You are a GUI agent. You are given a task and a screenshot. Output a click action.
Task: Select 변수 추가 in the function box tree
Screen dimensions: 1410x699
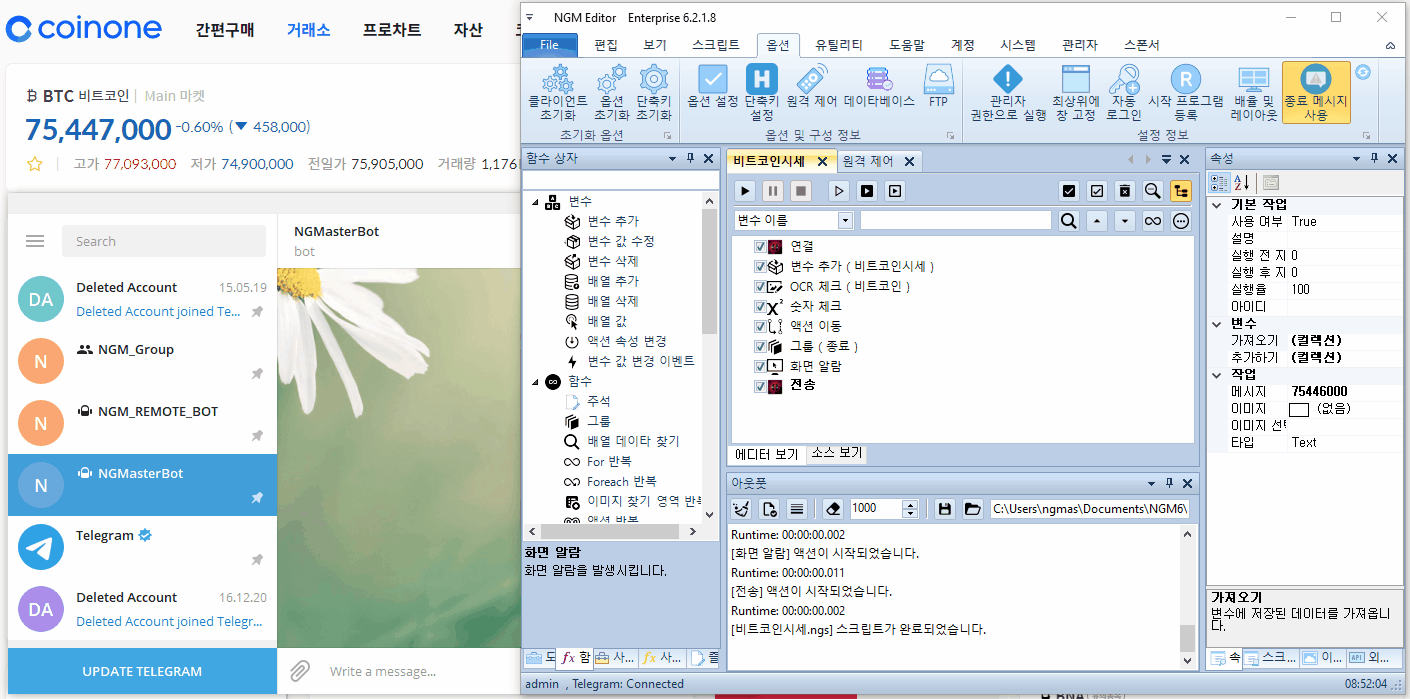click(613, 221)
